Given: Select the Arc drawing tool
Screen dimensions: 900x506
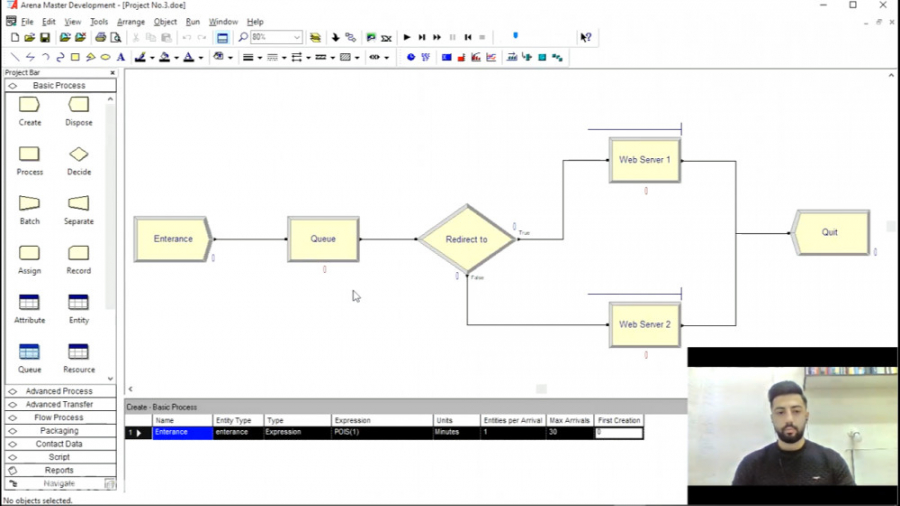Looking at the screenshot, I should (x=45, y=57).
